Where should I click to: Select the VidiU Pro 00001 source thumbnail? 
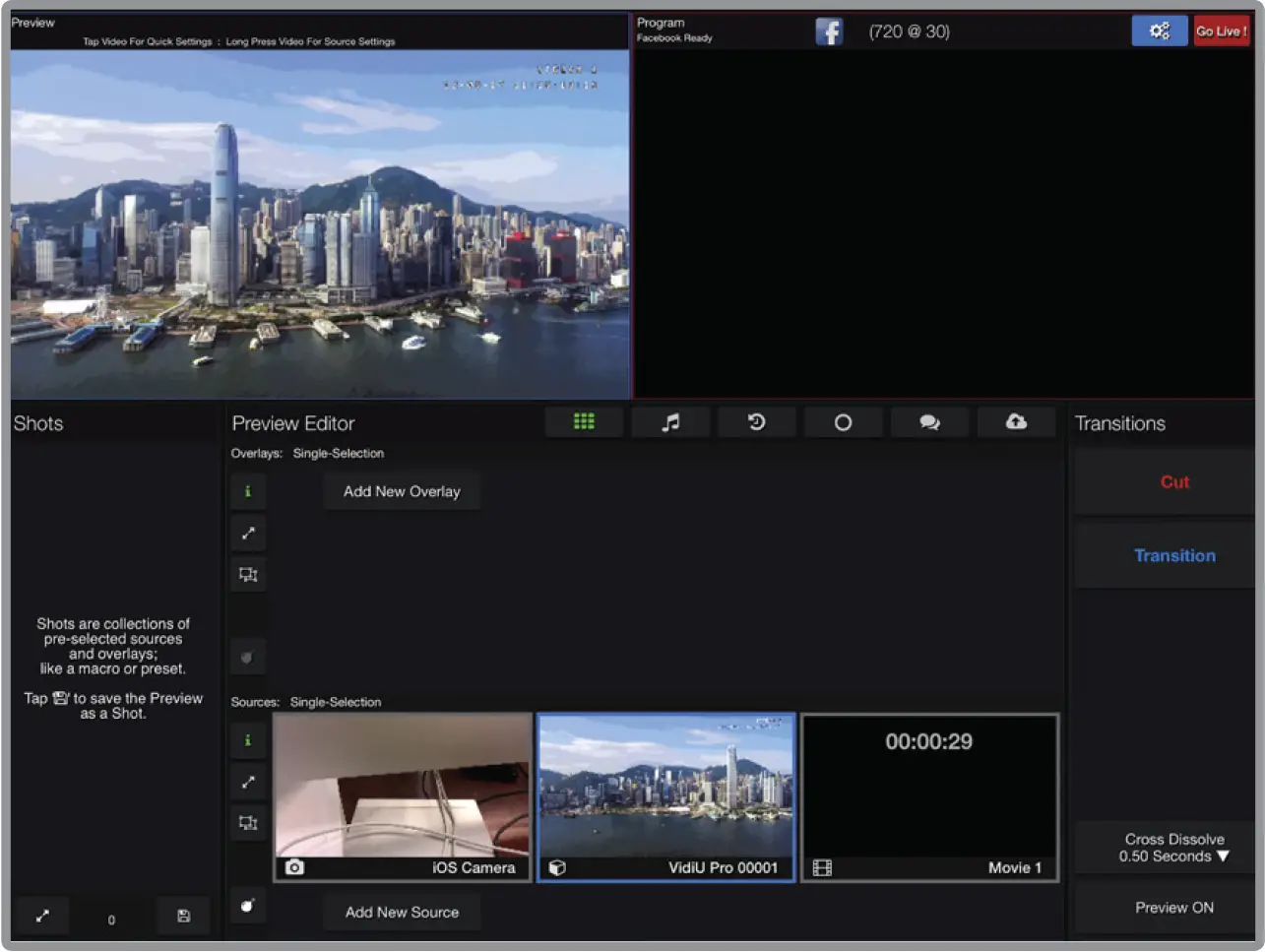point(666,797)
